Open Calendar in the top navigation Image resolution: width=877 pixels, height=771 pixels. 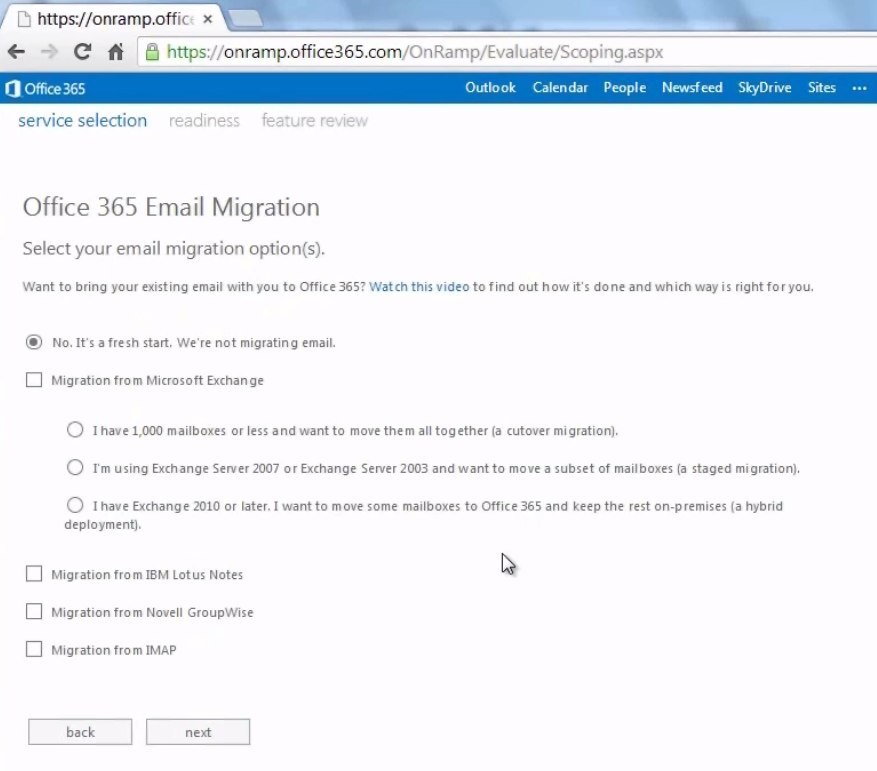560,88
